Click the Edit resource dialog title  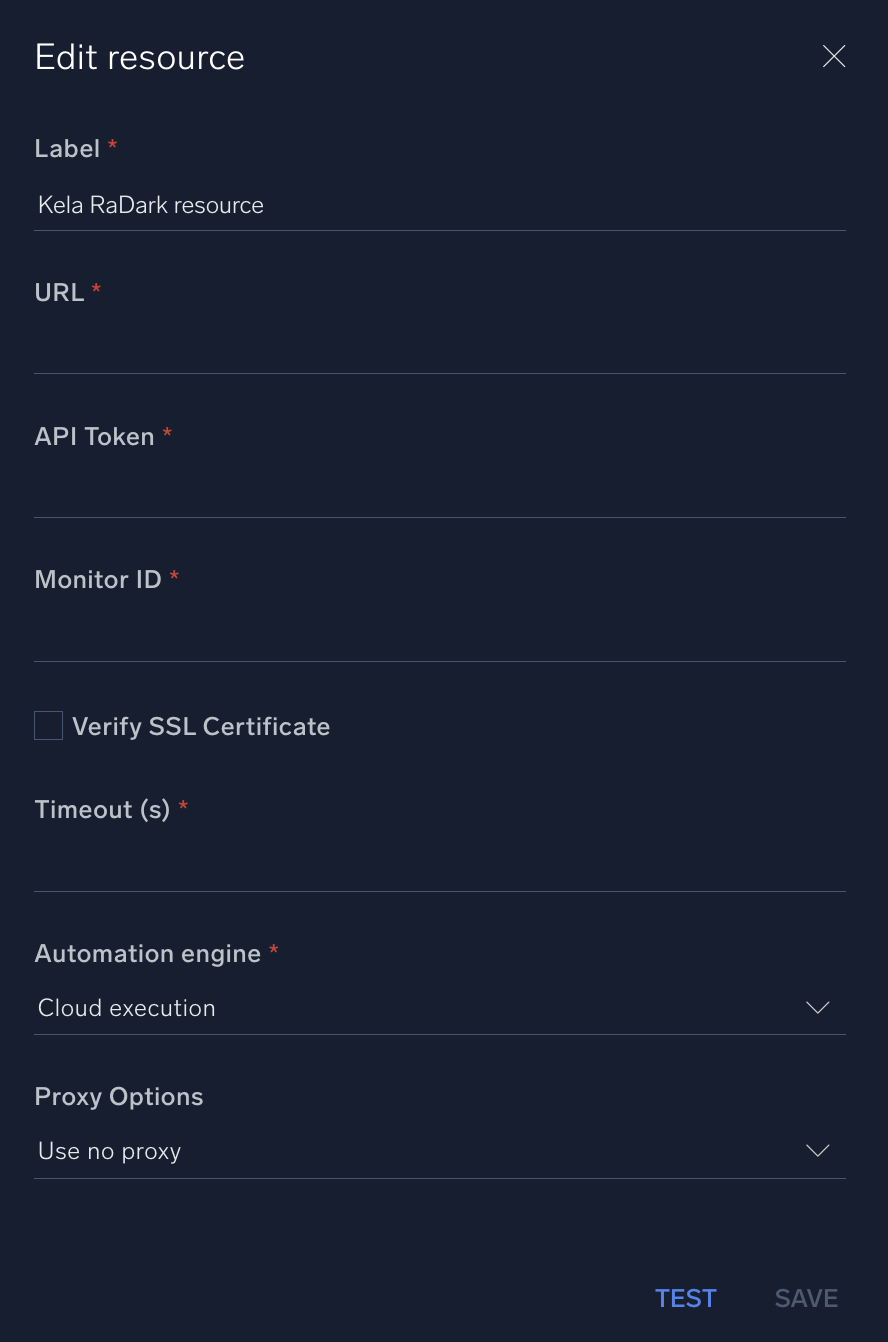tap(140, 58)
